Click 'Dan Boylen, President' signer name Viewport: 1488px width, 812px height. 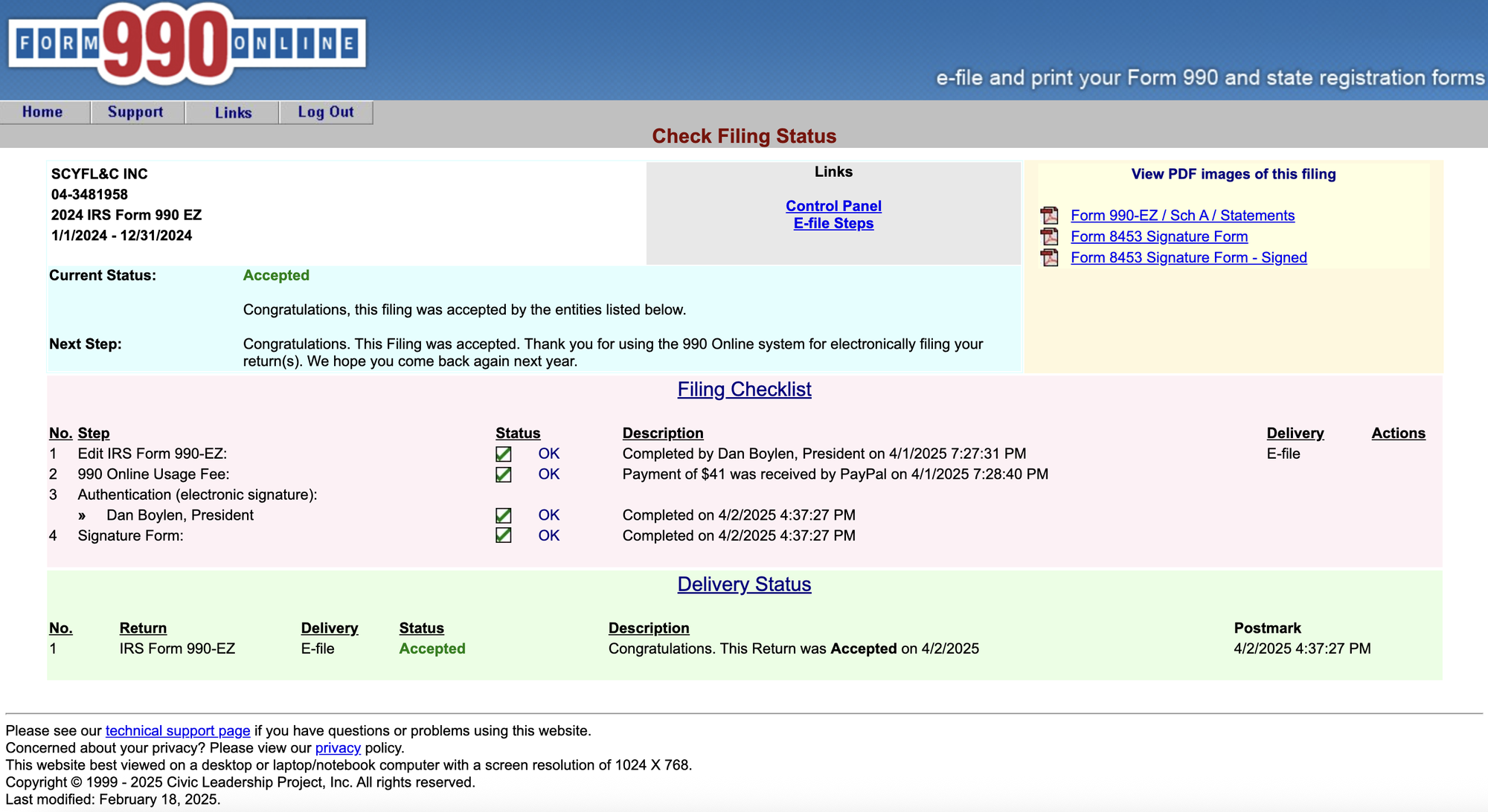coord(180,515)
